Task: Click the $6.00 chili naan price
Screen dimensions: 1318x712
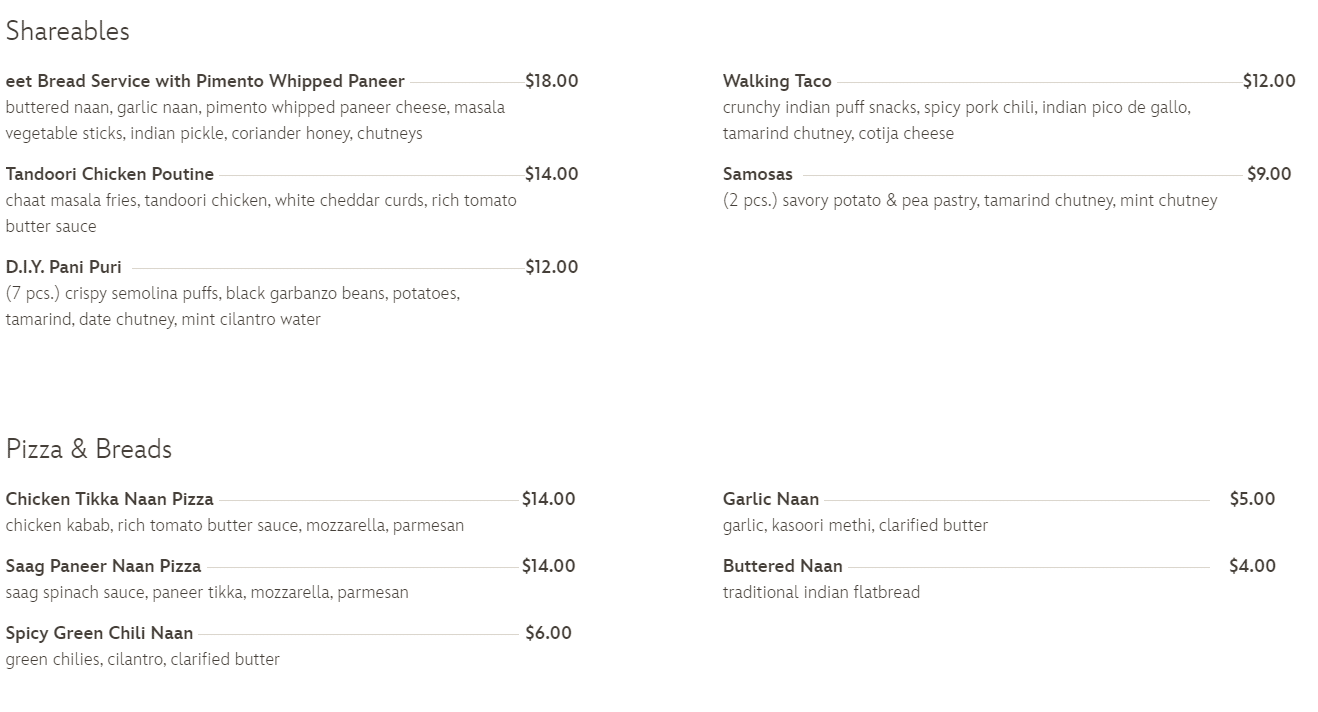Action: [549, 633]
